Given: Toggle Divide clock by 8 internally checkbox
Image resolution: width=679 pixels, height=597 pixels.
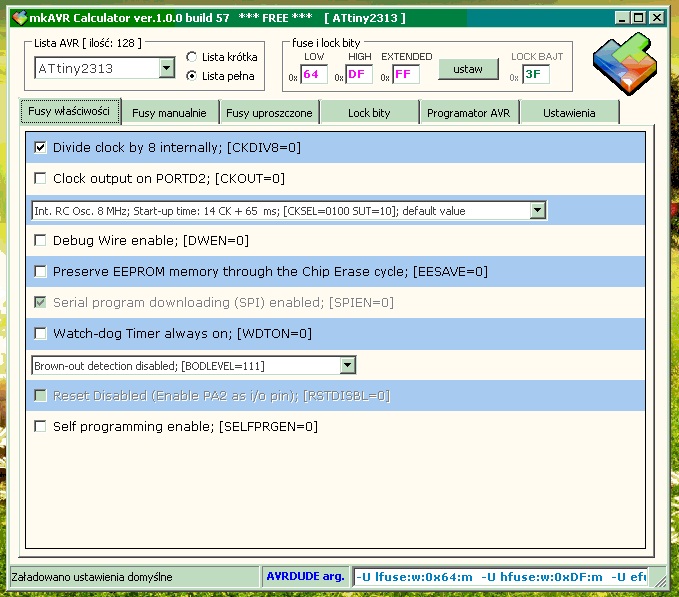Looking at the screenshot, I should coord(40,148).
